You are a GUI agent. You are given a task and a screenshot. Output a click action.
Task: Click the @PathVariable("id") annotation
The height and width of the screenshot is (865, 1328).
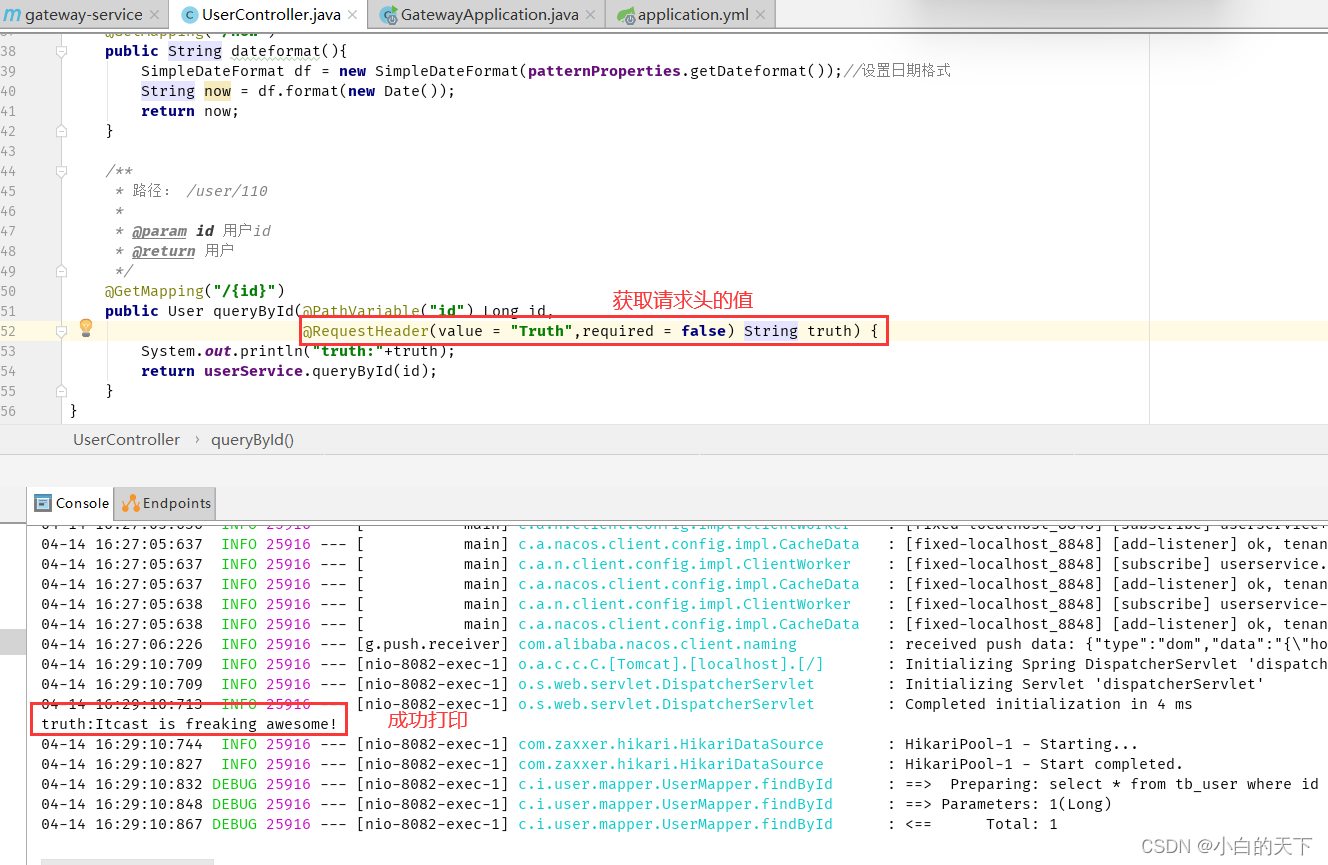pos(388,311)
